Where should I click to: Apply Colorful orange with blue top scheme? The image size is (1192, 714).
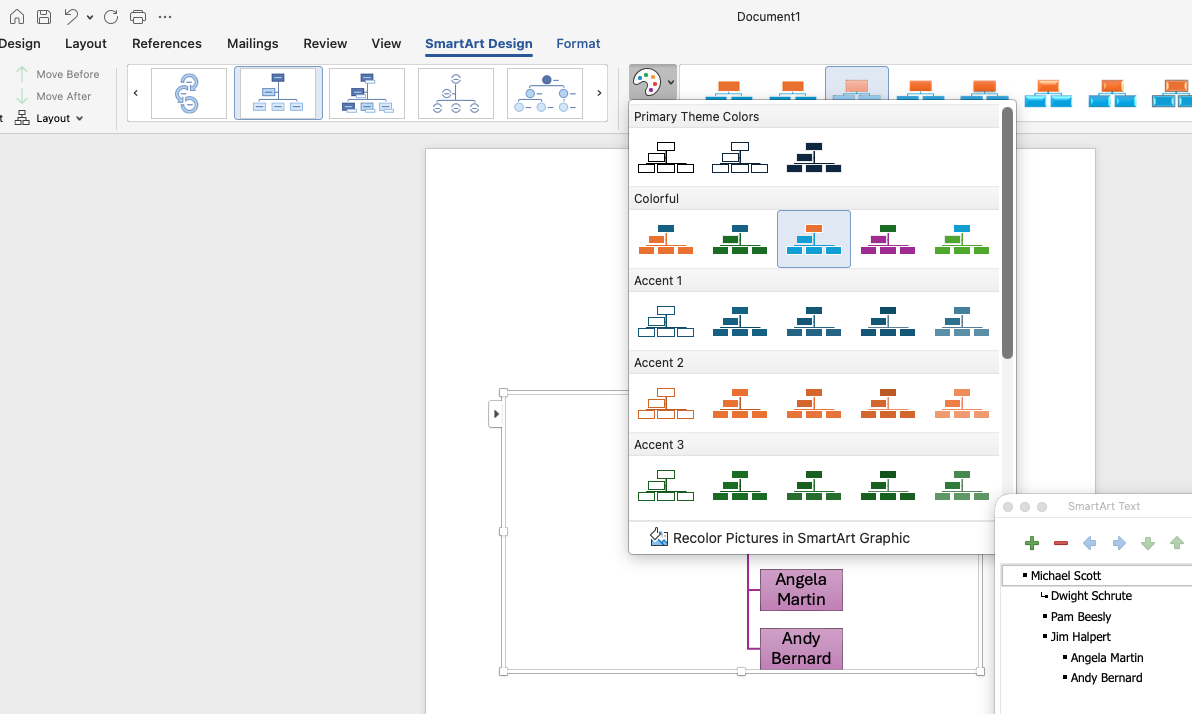666,240
